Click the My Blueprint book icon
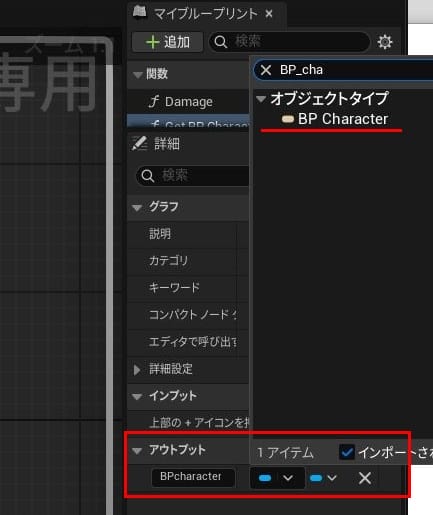433x515 pixels. point(139,13)
